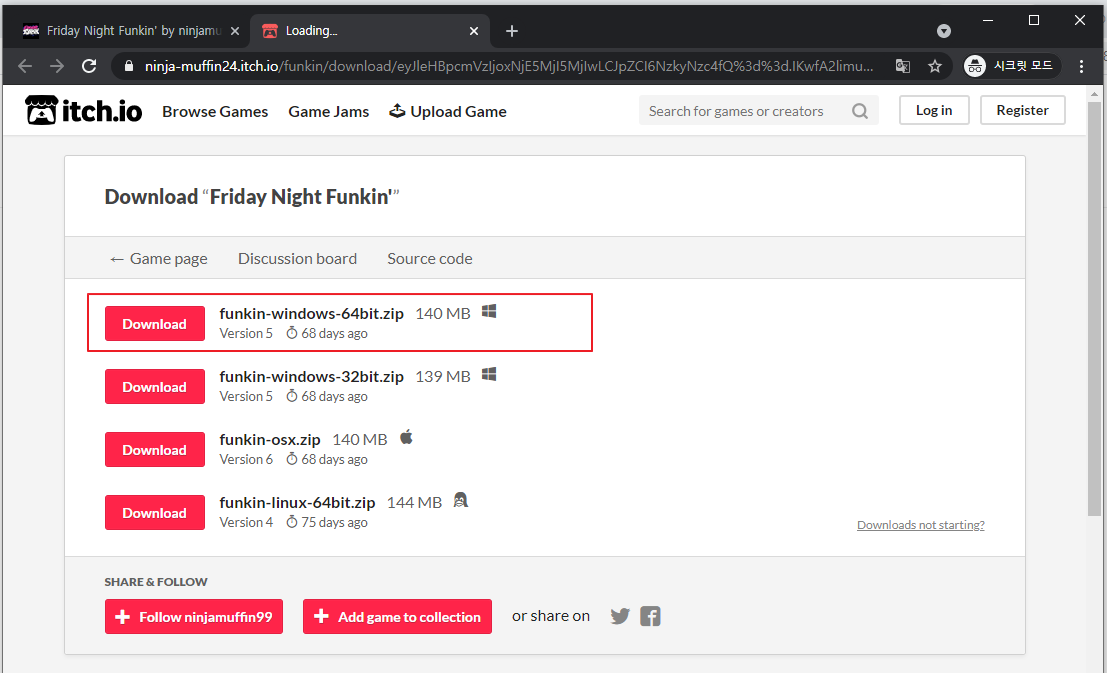Click the incognito mode indicator
The image size is (1107, 673).
pos(1012,66)
